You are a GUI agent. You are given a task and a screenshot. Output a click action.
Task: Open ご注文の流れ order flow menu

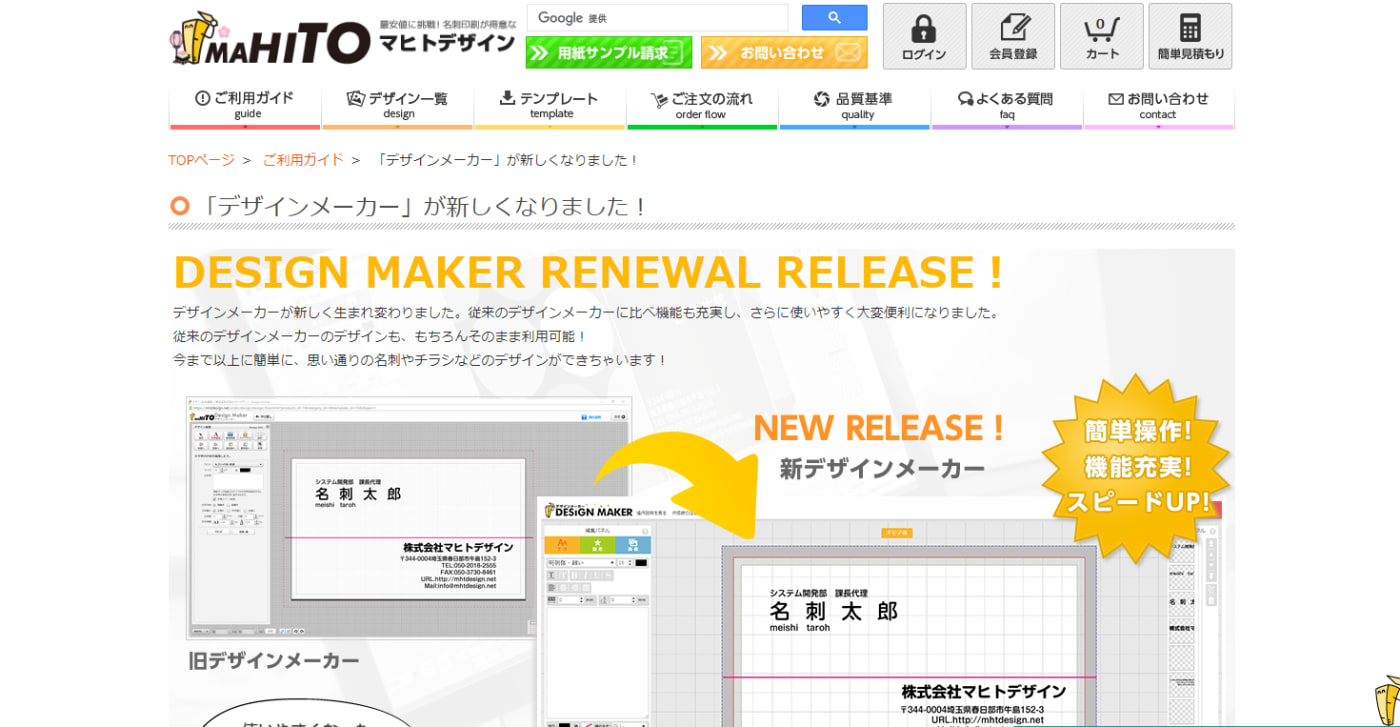pos(702,105)
